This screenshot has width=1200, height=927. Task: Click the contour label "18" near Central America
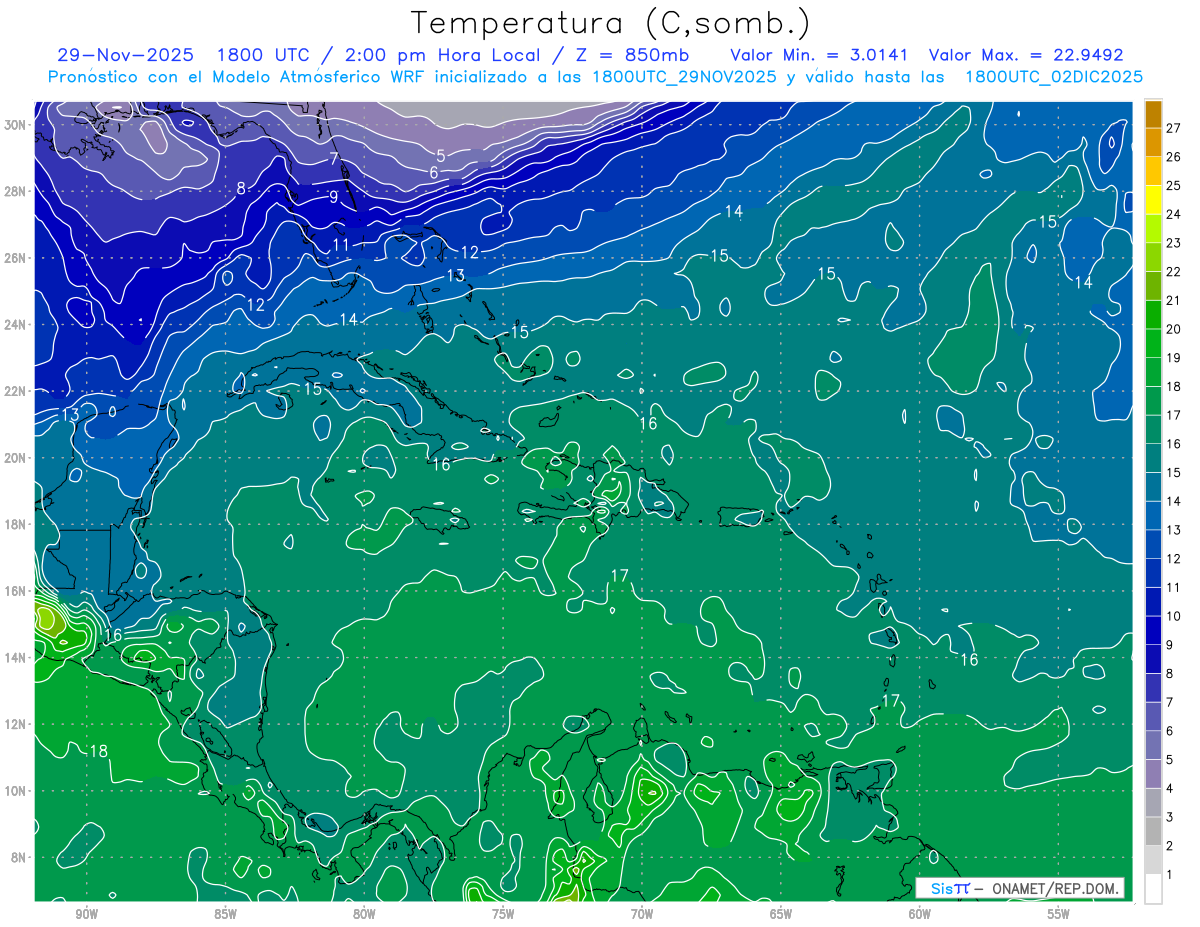[x=98, y=751]
